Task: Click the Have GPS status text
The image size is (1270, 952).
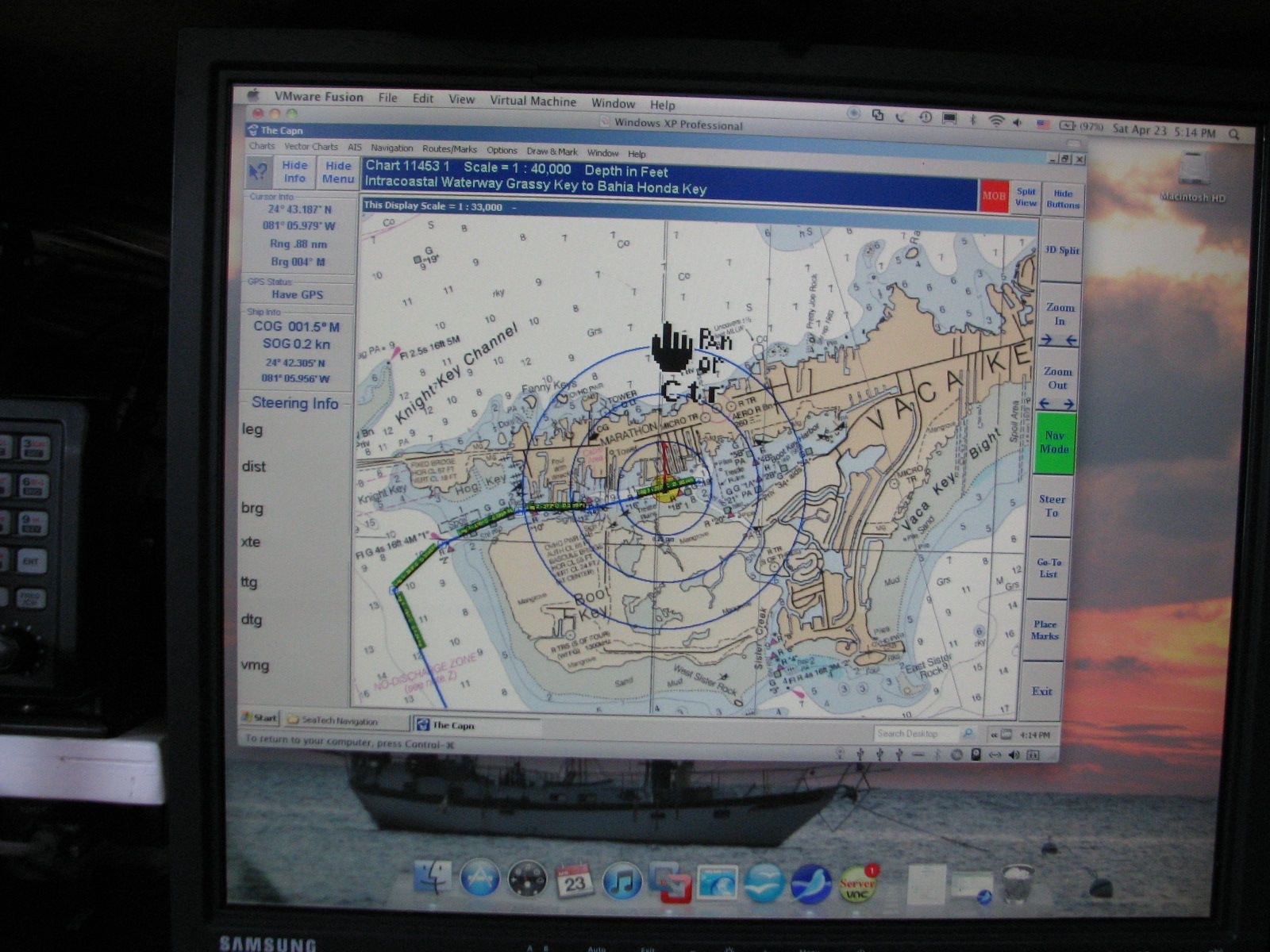Action: (298, 294)
